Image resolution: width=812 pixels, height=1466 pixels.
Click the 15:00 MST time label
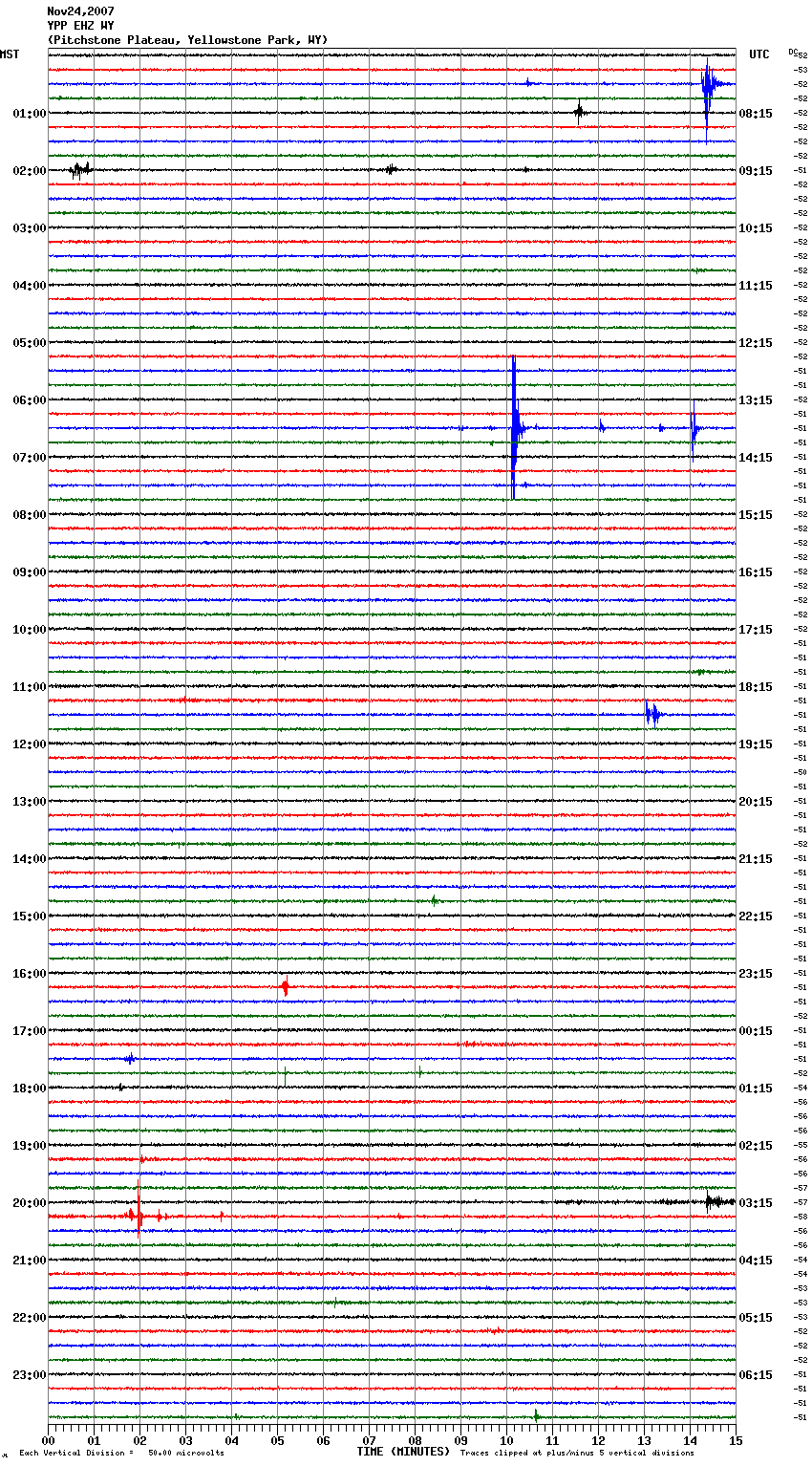point(30,916)
